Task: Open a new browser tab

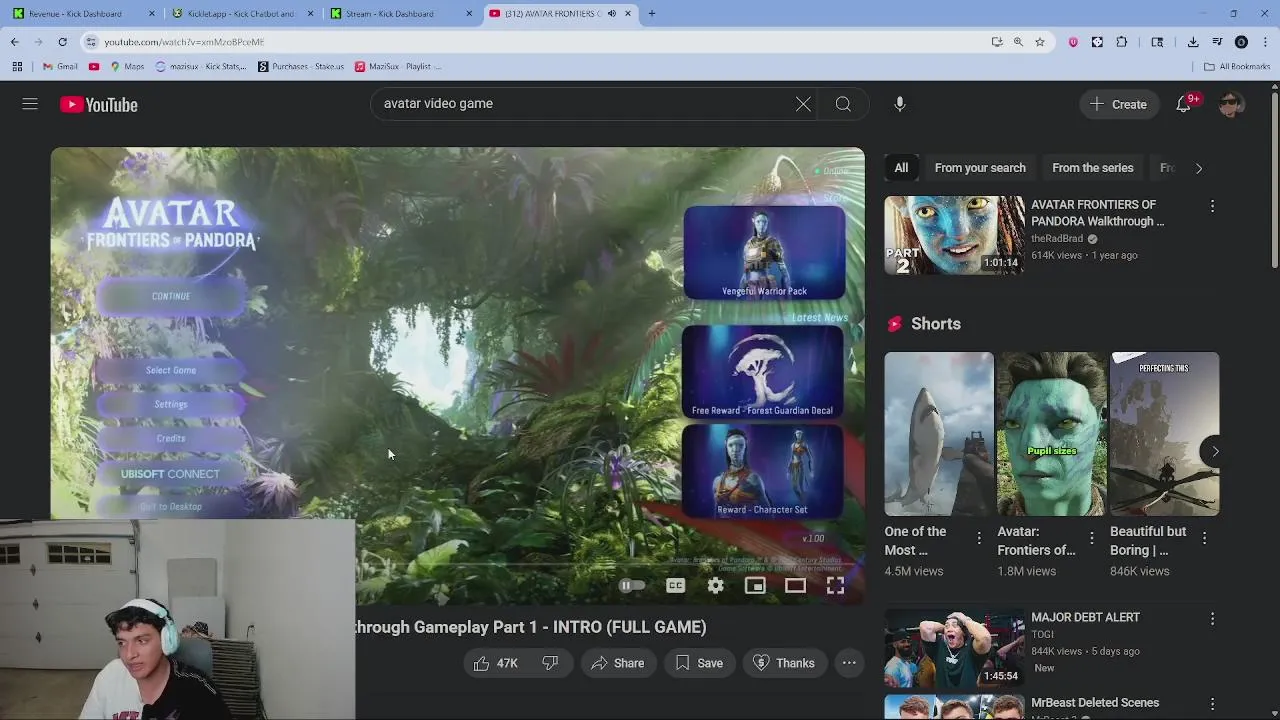Action: click(x=652, y=14)
